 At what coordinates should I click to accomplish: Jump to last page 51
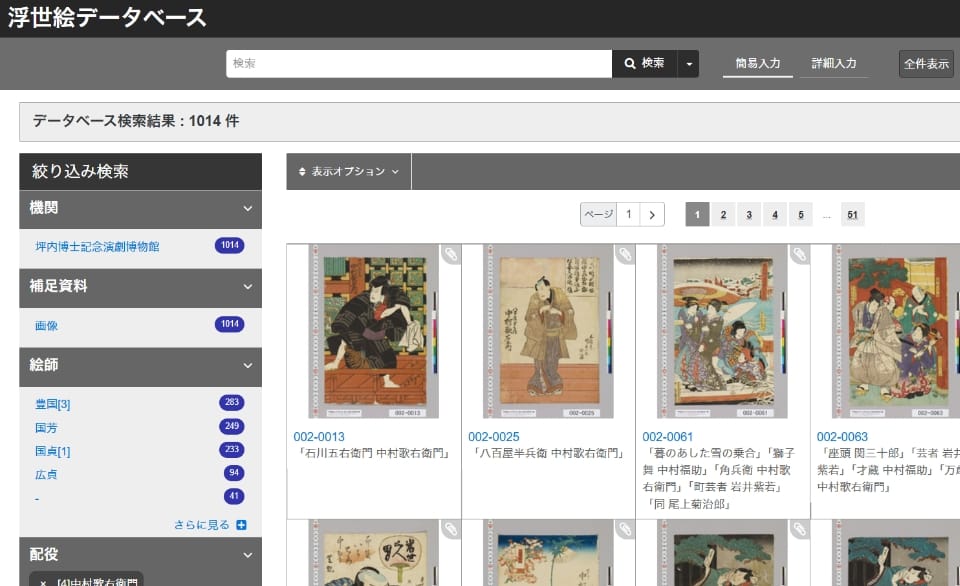click(852, 215)
